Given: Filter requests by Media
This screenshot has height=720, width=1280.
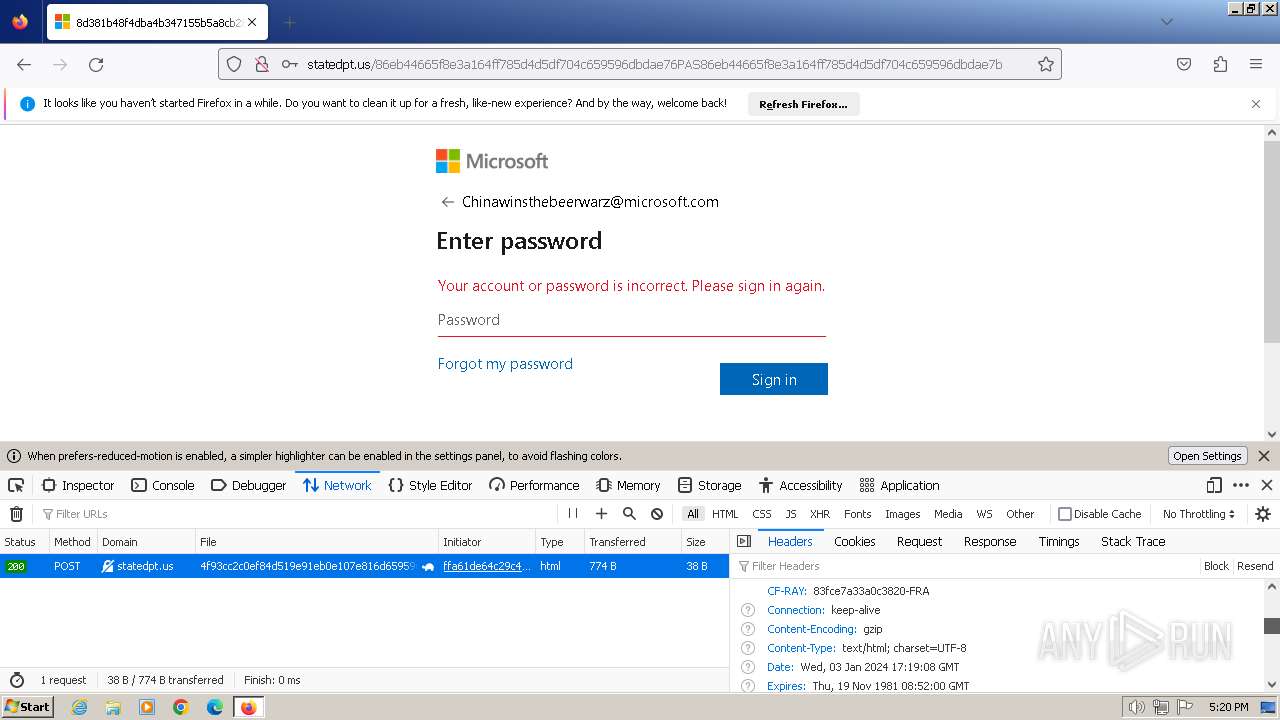Looking at the screenshot, I should coord(948,514).
